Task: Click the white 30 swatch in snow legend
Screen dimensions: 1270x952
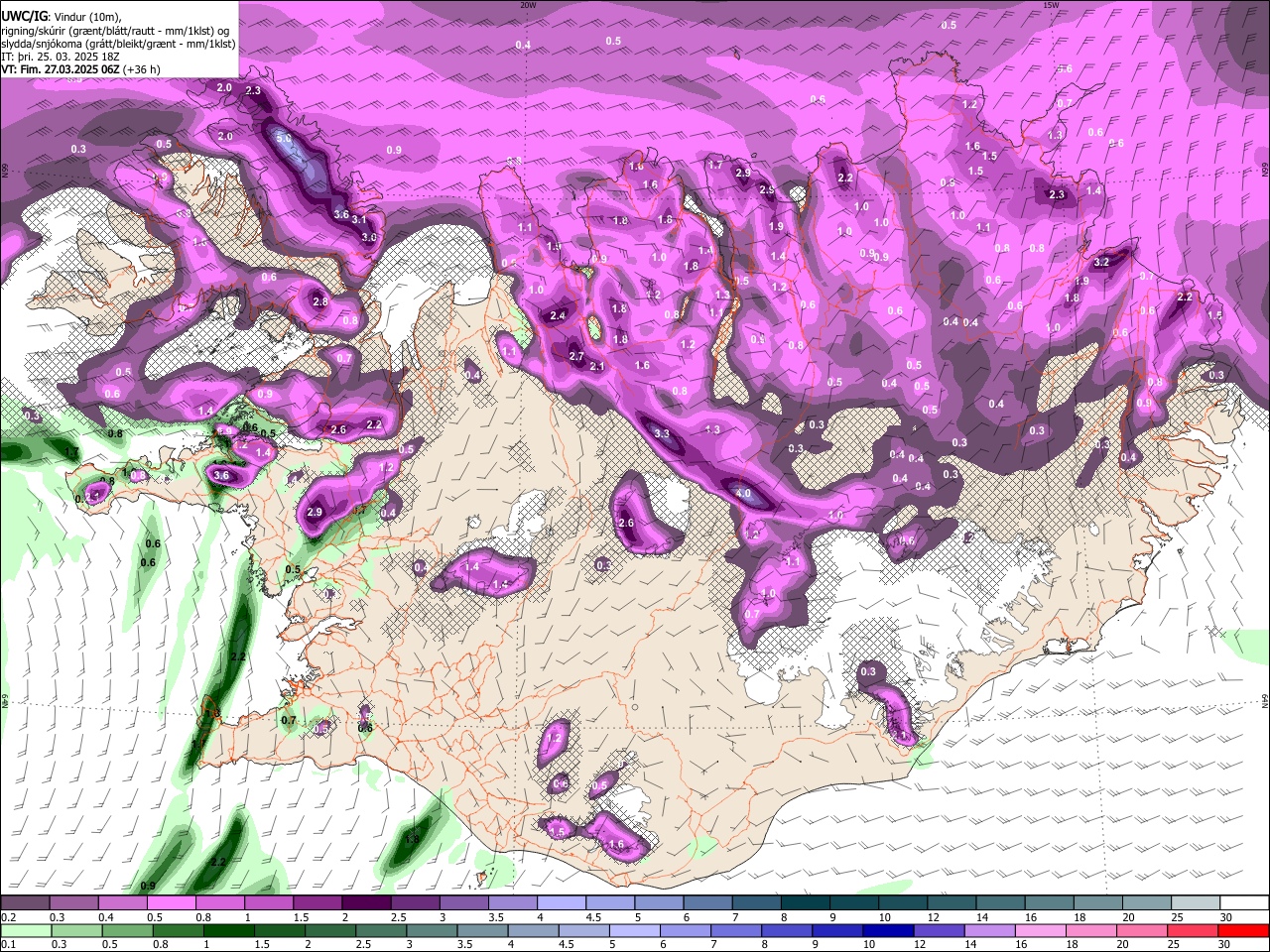Action: (1244, 903)
